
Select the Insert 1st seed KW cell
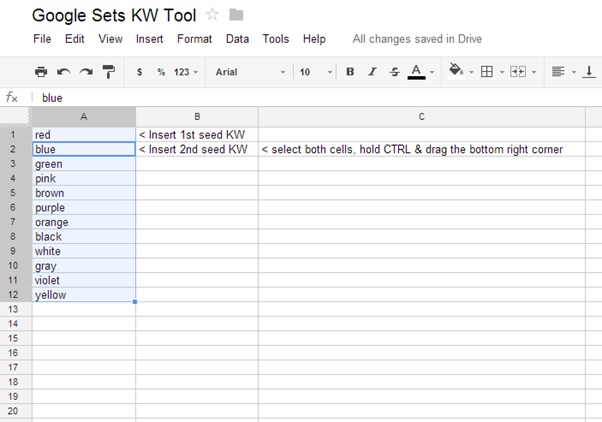click(x=197, y=135)
